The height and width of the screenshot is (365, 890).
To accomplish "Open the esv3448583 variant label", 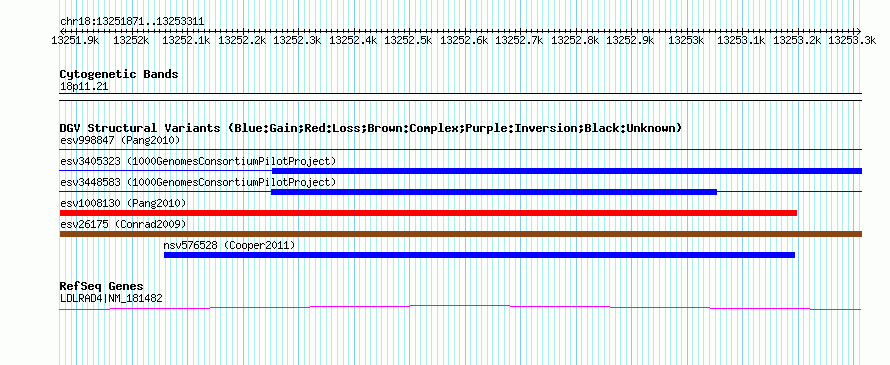I will (198, 182).
